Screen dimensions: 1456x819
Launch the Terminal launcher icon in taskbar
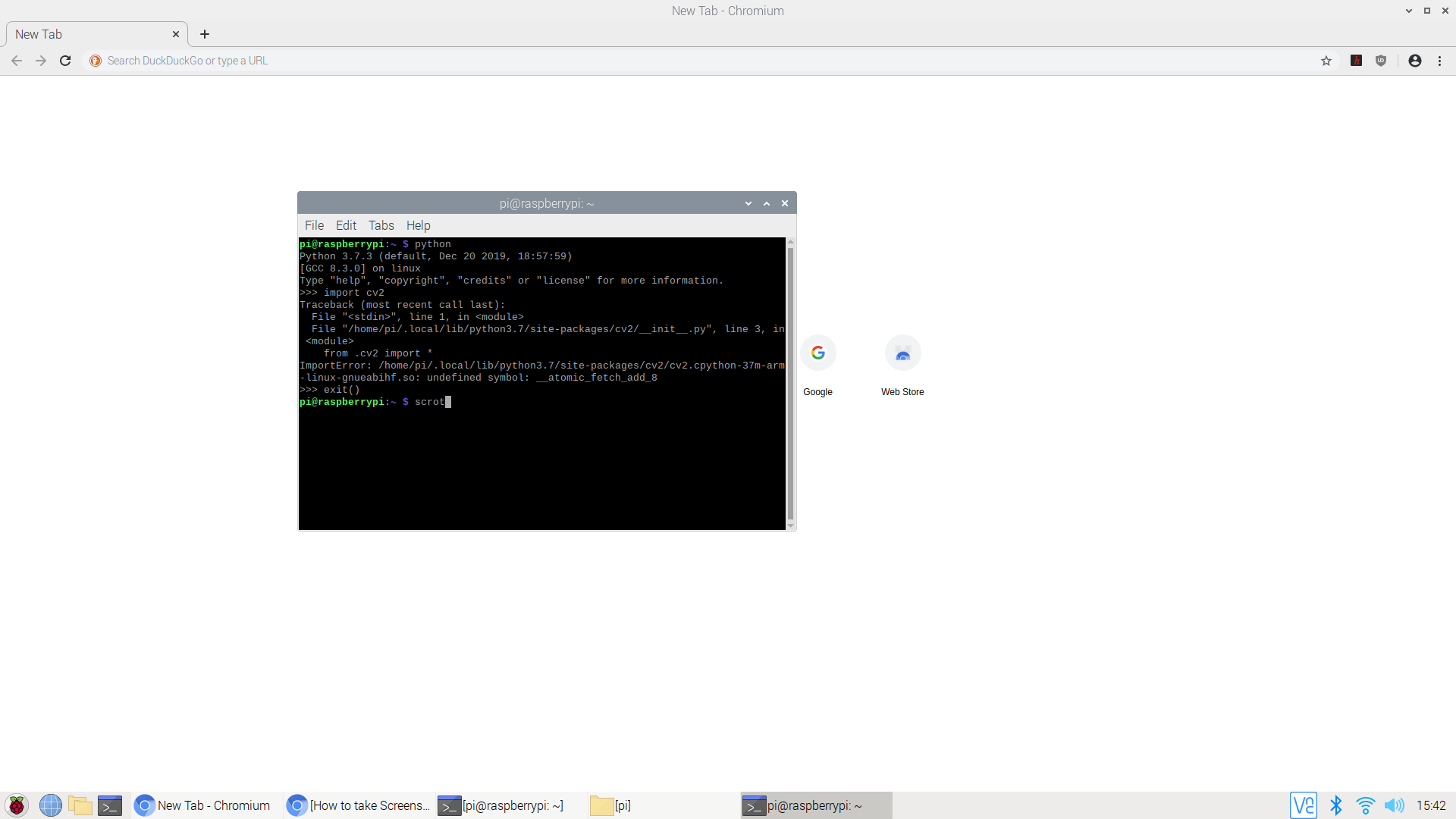pos(110,805)
